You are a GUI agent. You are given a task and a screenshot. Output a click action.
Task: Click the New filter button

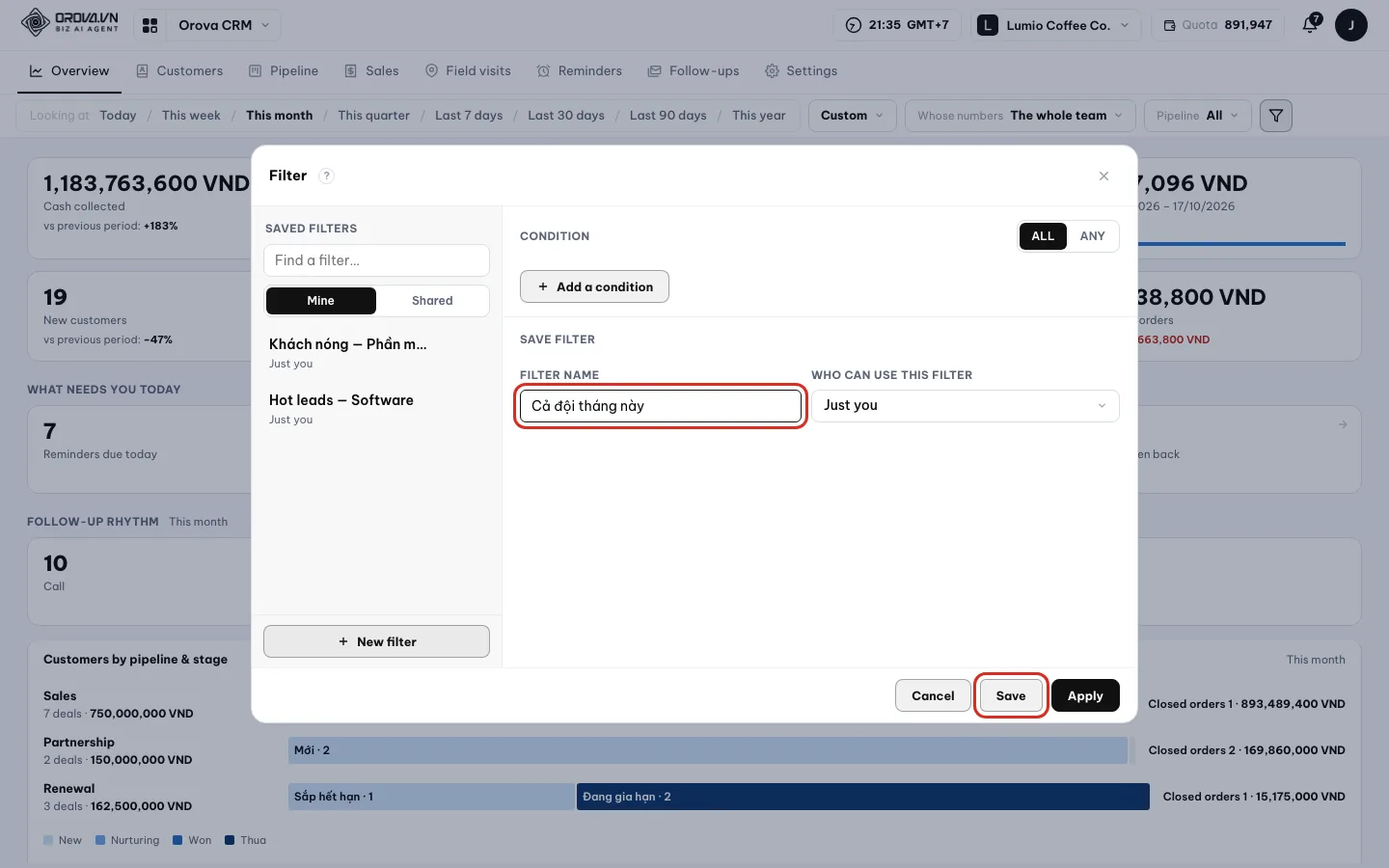(376, 641)
